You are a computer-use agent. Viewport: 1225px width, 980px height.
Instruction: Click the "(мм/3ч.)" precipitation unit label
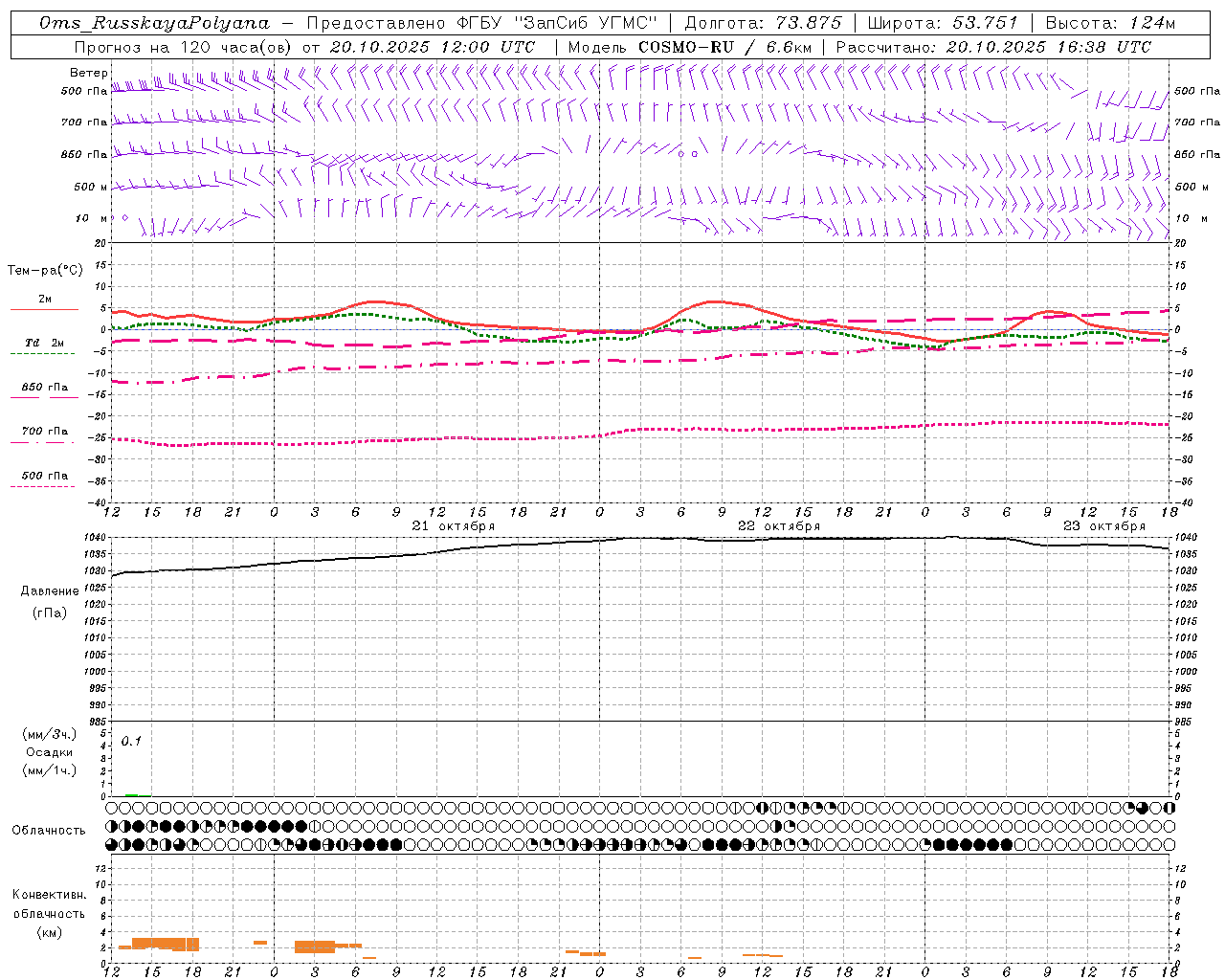(x=49, y=734)
